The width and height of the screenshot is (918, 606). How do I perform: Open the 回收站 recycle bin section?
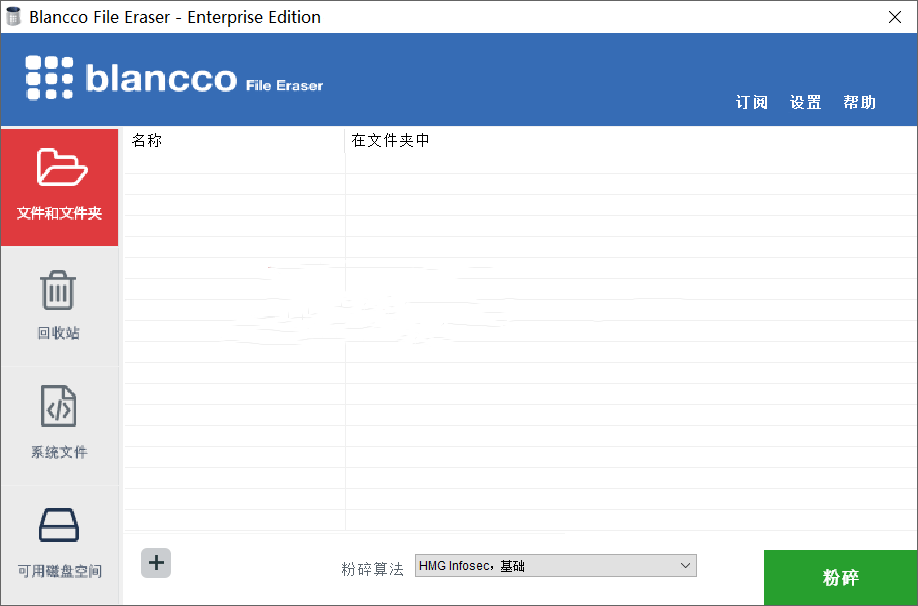pos(59,306)
